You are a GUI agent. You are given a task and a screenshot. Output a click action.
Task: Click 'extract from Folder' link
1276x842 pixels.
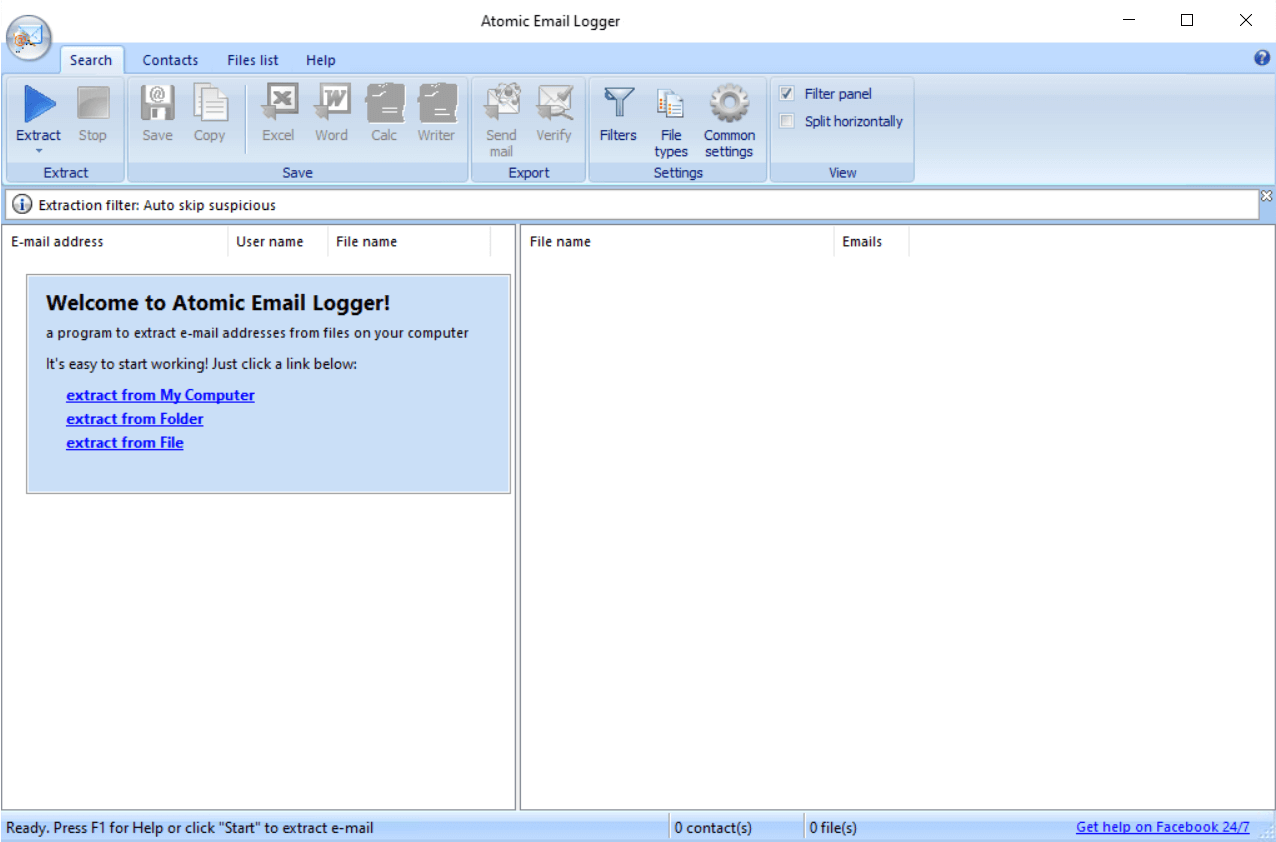coord(135,419)
